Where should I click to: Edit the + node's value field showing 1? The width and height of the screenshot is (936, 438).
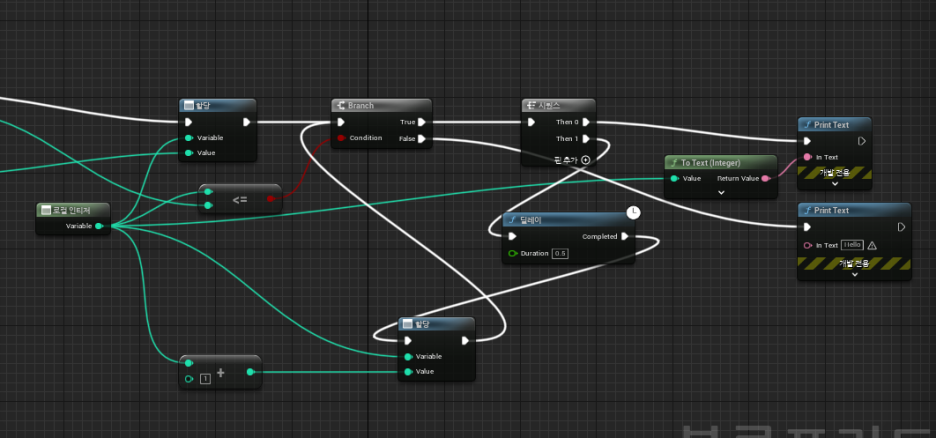pos(205,379)
